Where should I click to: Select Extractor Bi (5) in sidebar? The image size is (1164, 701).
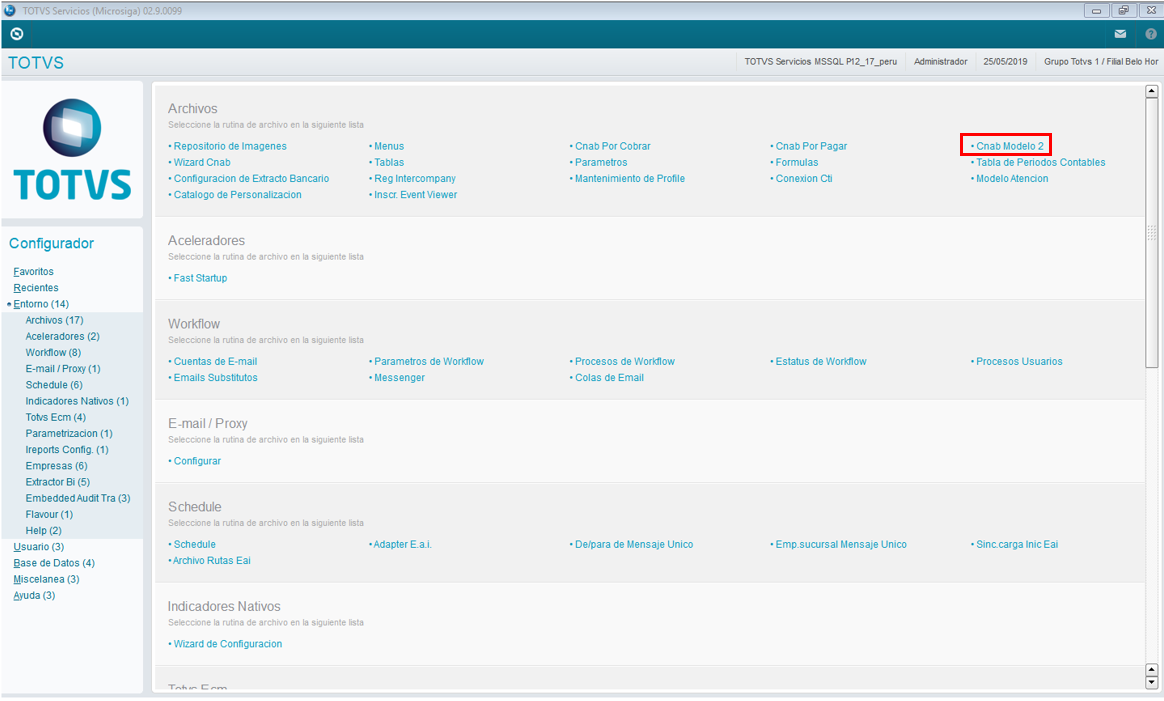coord(58,483)
